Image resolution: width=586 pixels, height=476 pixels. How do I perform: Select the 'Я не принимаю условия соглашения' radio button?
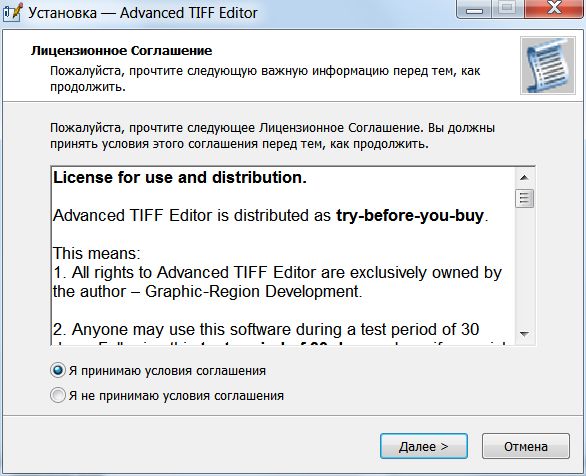[58, 395]
